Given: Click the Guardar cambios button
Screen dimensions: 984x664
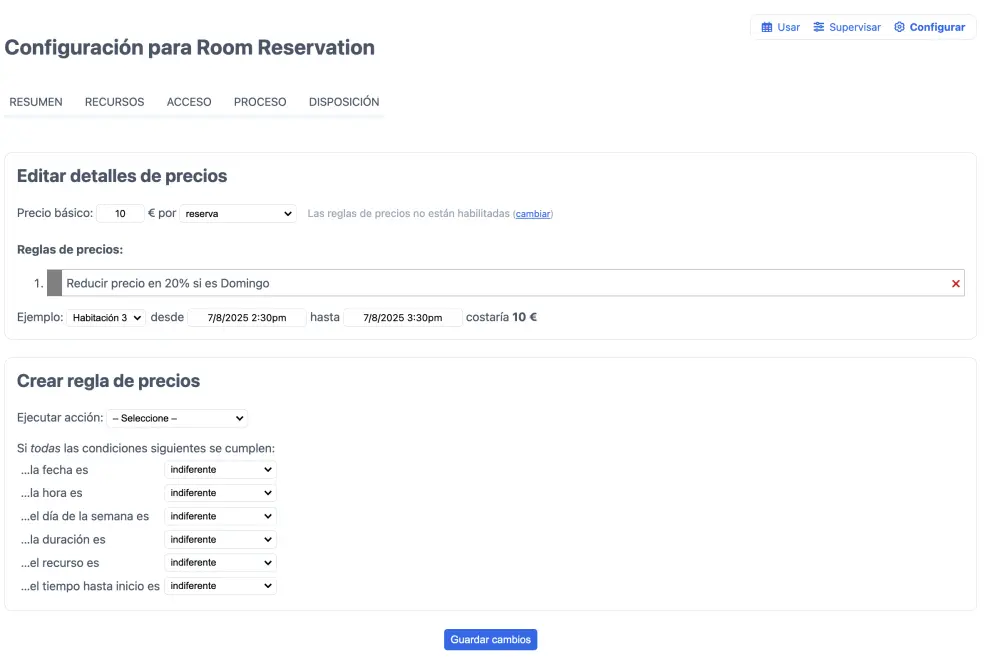Looking at the screenshot, I should point(490,640).
